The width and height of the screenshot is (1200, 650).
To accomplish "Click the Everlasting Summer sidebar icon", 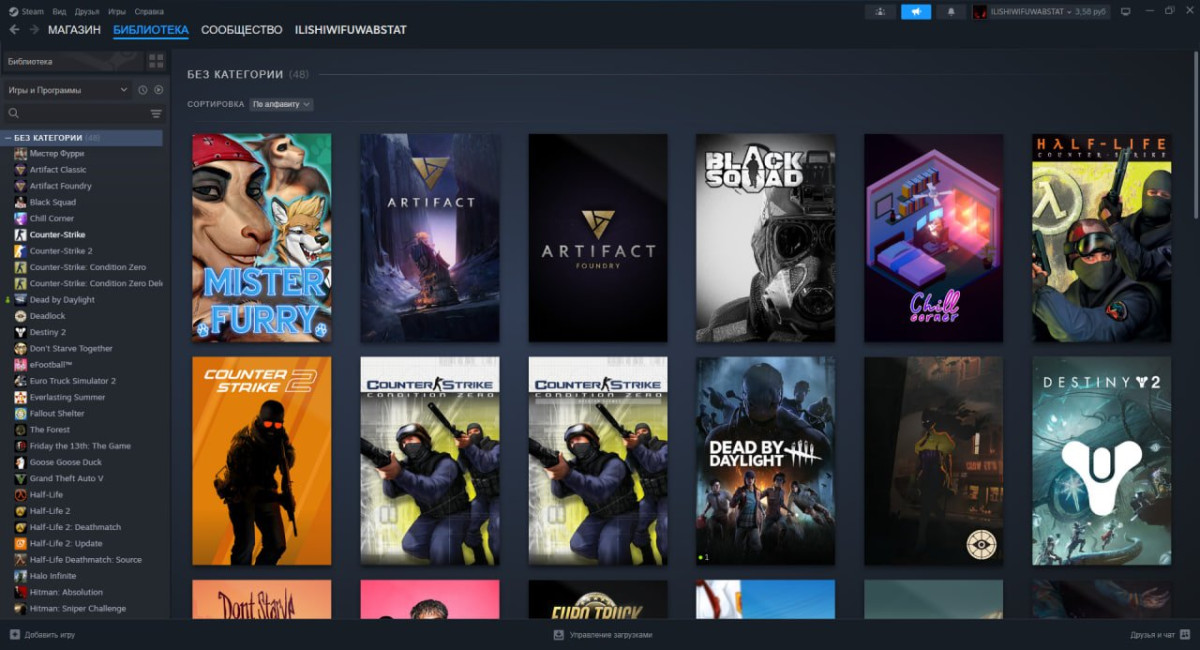I will pos(20,397).
